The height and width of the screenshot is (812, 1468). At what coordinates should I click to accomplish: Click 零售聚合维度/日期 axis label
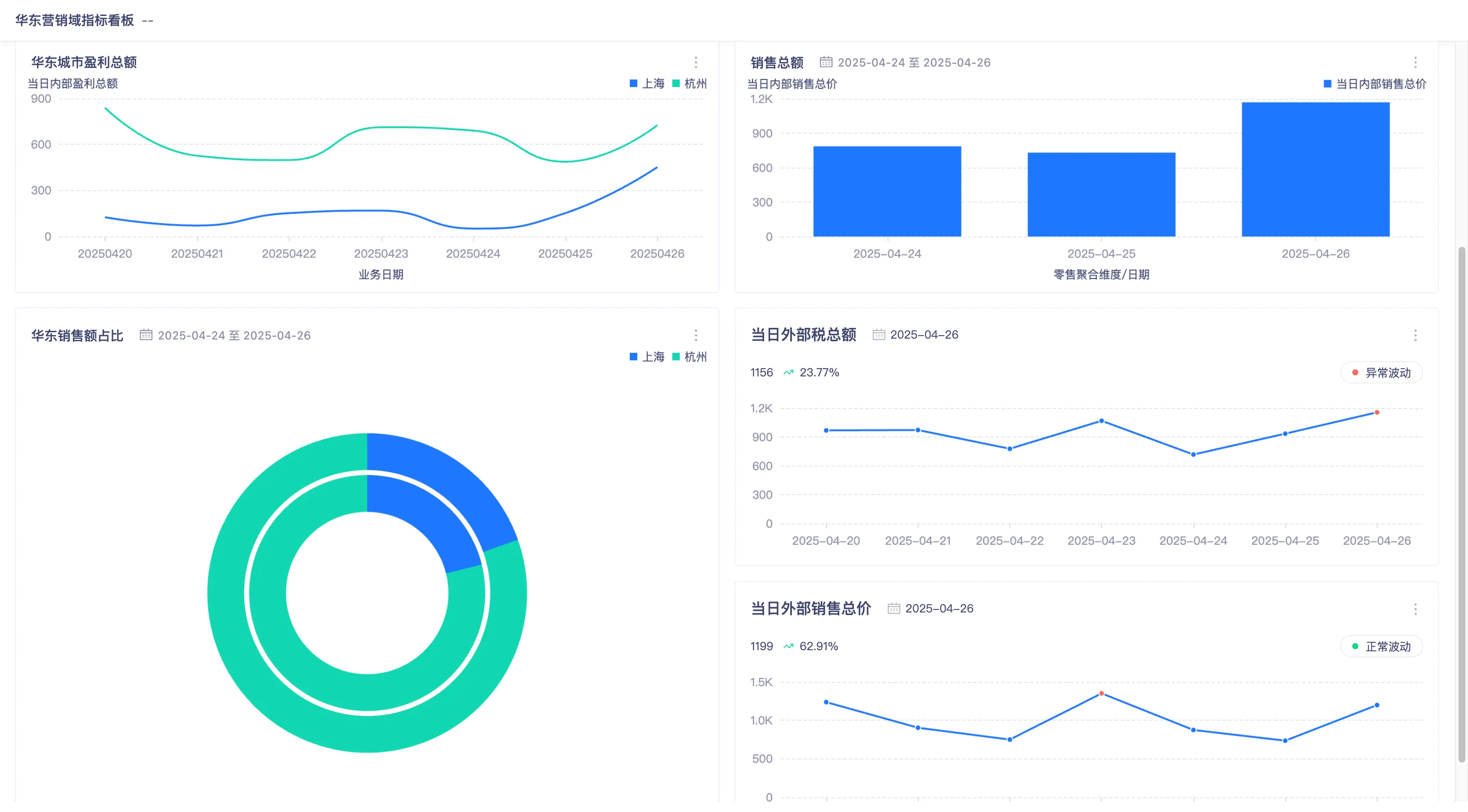1101,275
